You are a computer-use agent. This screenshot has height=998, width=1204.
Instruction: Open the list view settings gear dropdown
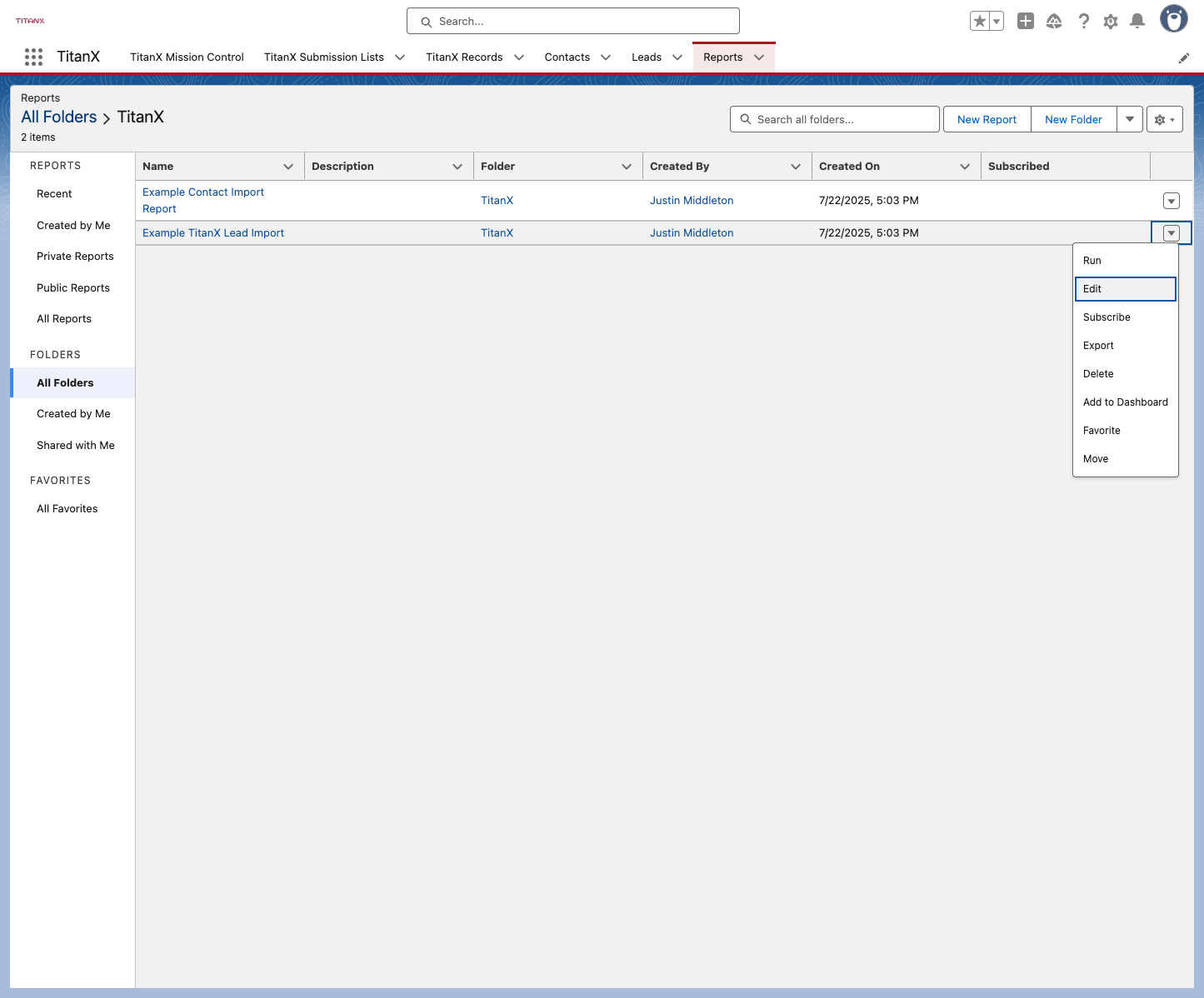pyautogui.click(x=1165, y=120)
